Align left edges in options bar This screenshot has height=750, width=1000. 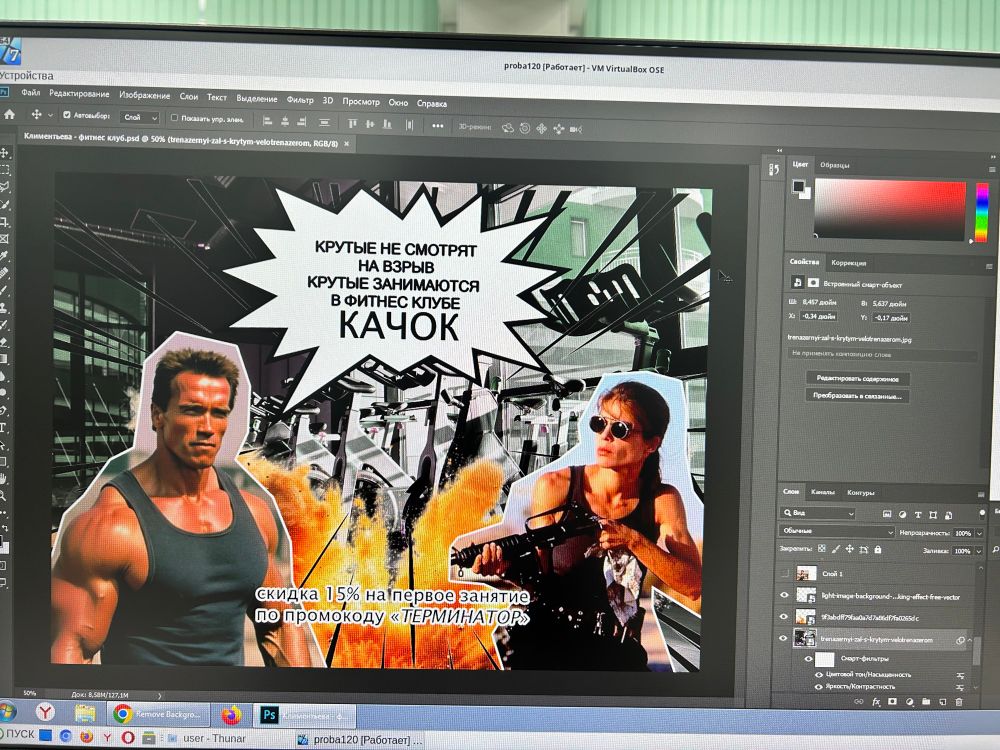pyautogui.click(x=268, y=121)
